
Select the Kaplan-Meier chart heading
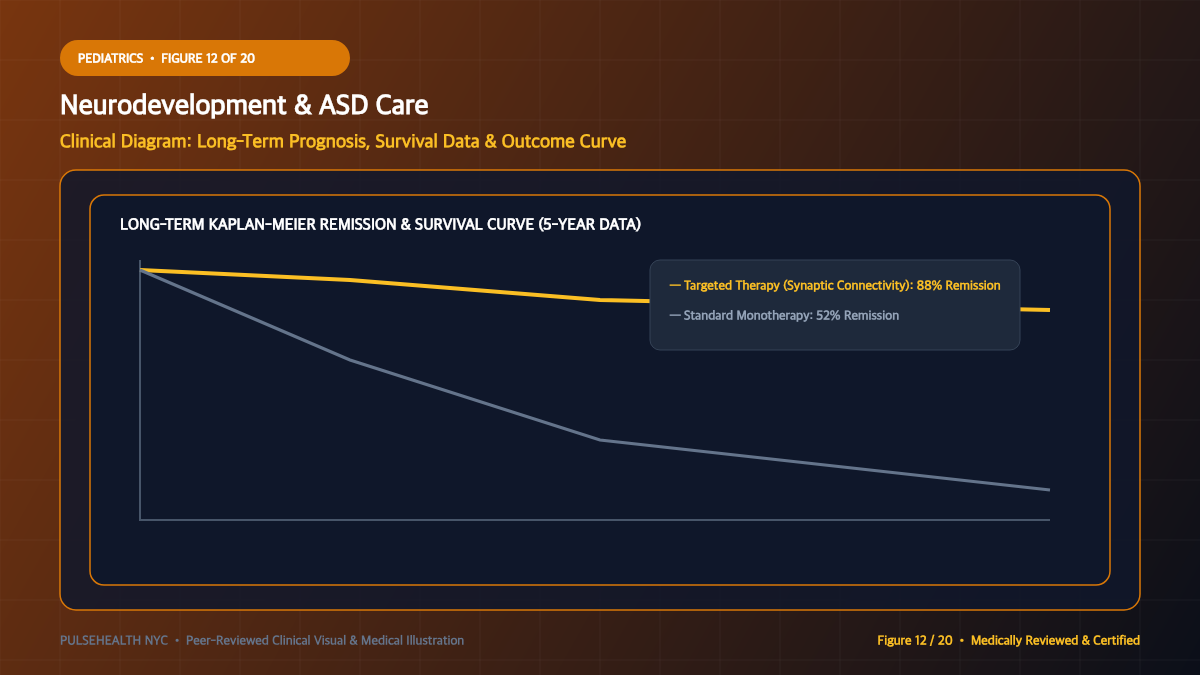tap(380, 224)
